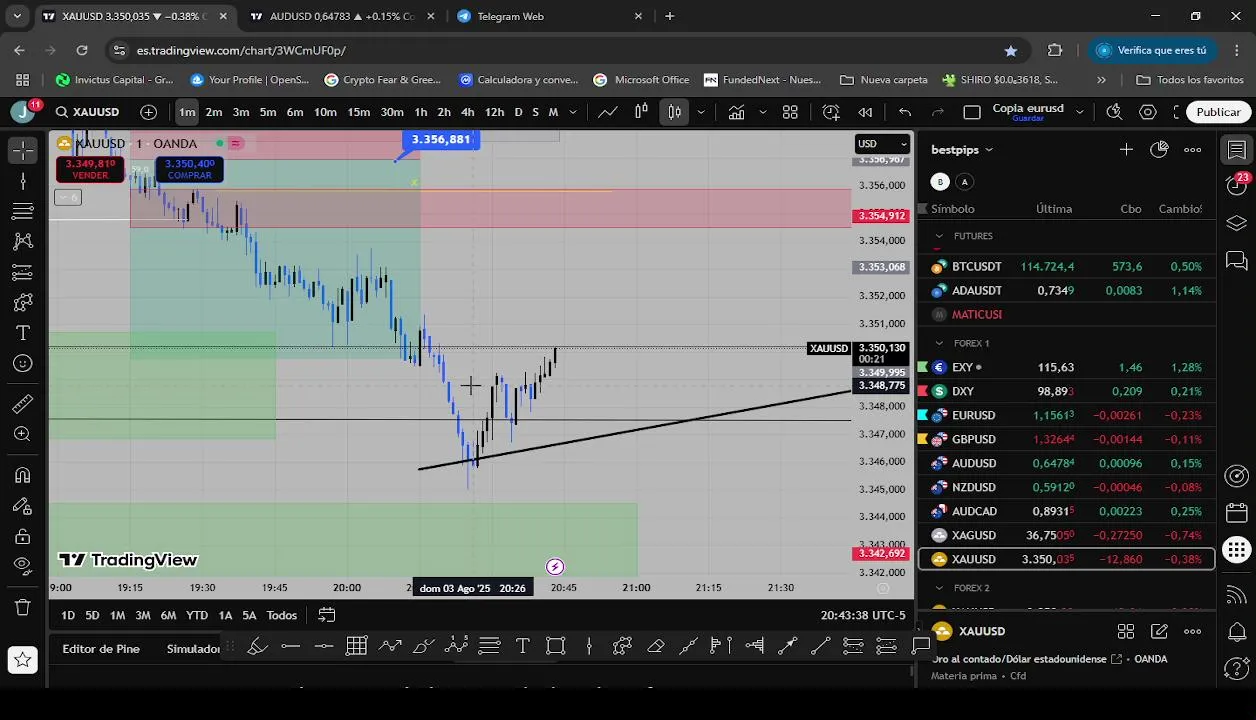Select the ruler measure tool

coord(23,404)
